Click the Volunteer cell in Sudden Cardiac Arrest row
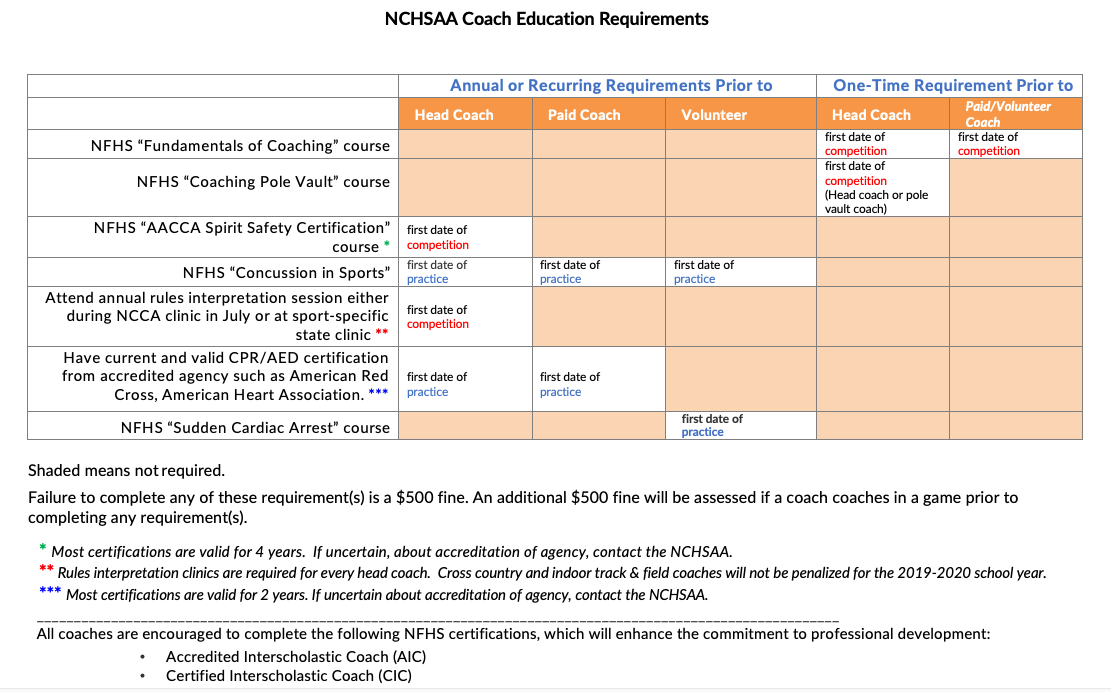The width and height of the screenshot is (1111, 692). pos(712,425)
